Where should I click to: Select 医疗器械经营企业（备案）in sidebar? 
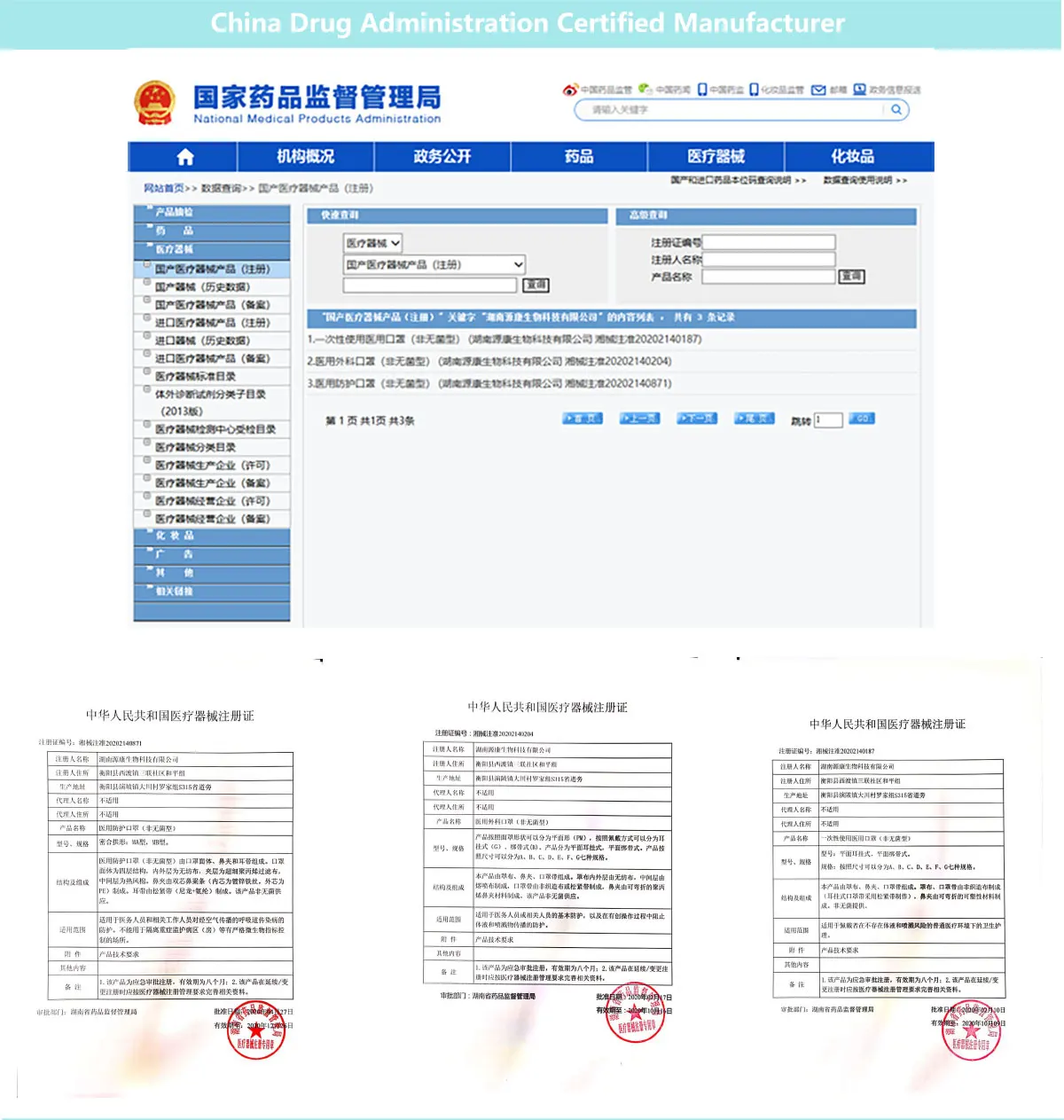click(x=213, y=519)
